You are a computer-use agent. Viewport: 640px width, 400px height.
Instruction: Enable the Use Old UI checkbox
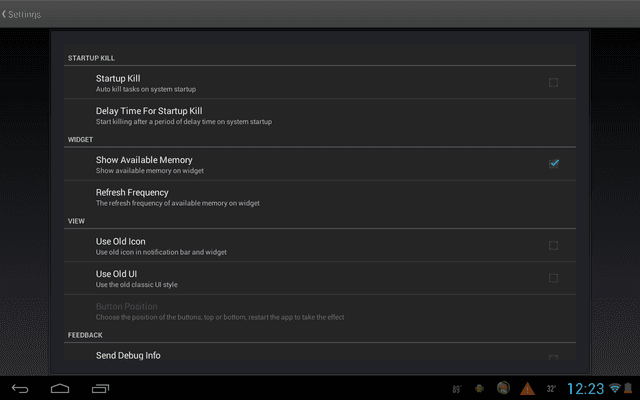click(x=553, y=278)
